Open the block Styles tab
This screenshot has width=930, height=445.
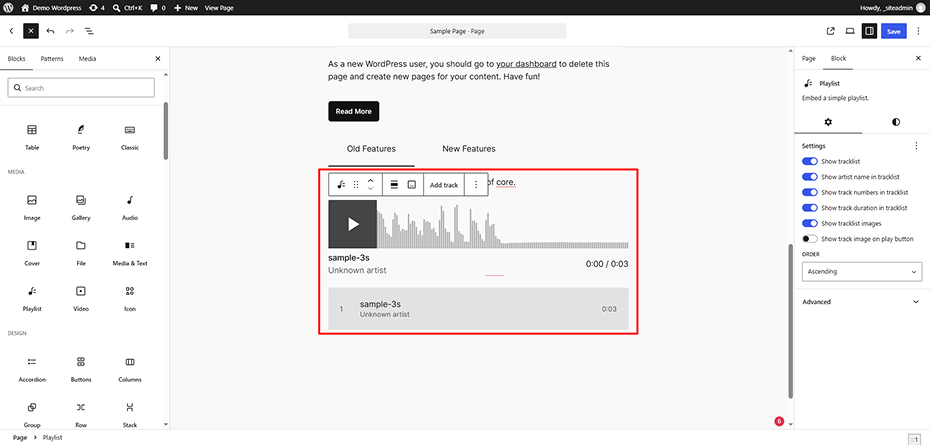[896, 122]
